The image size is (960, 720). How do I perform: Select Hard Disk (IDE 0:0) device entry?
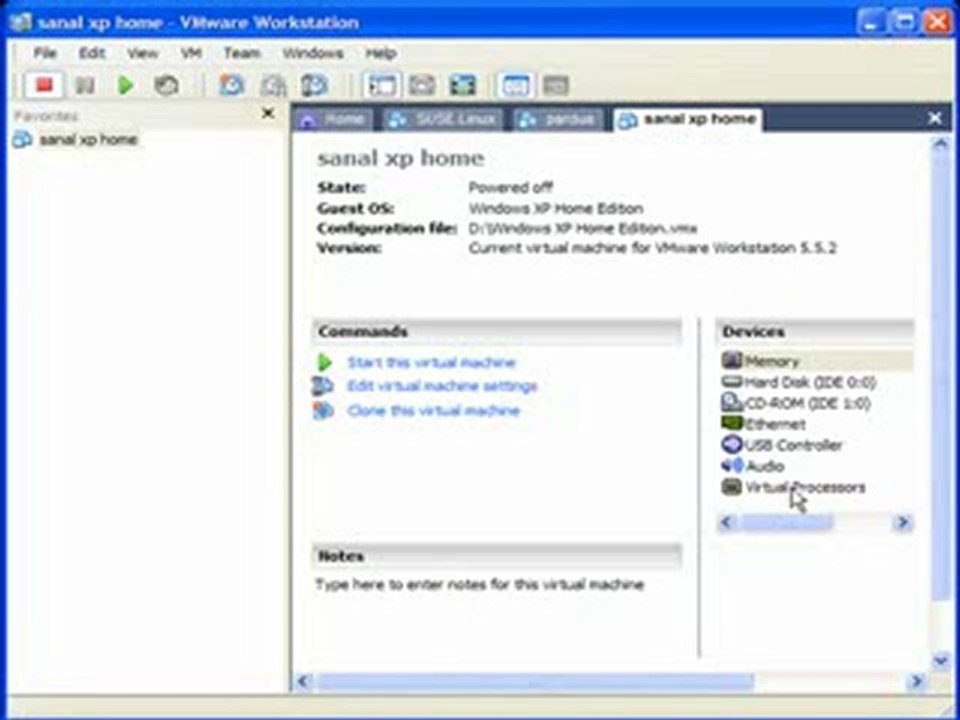tap(810, 383)
